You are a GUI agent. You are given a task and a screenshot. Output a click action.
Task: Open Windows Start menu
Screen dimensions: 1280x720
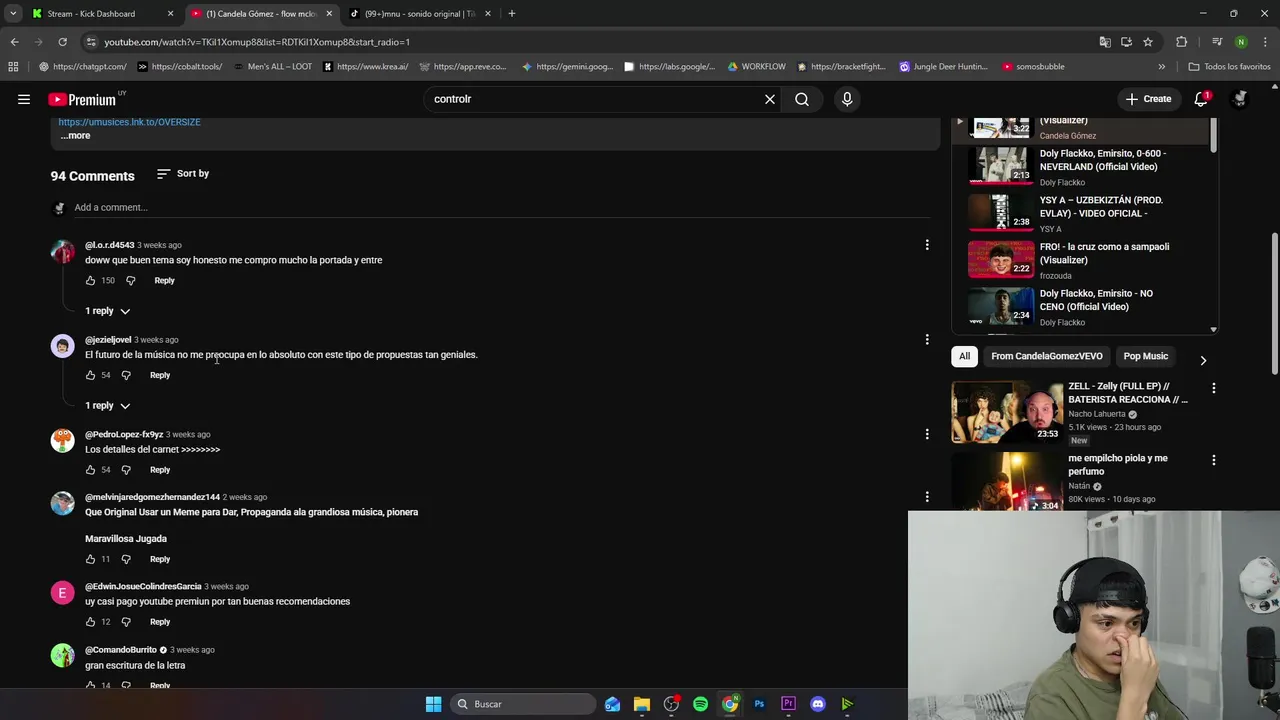[433, 704]
